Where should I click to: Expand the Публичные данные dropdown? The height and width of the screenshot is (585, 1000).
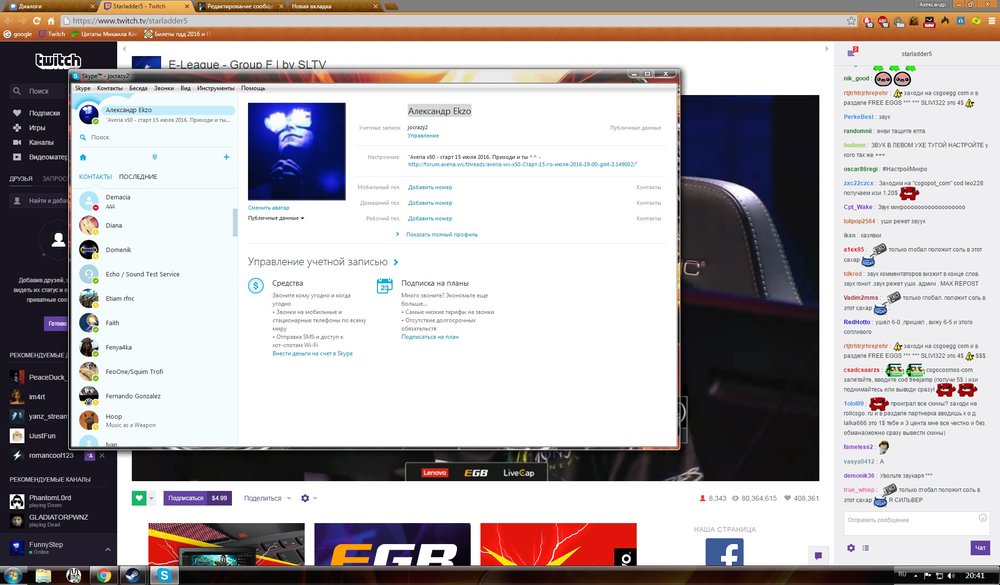click(276, 217)
